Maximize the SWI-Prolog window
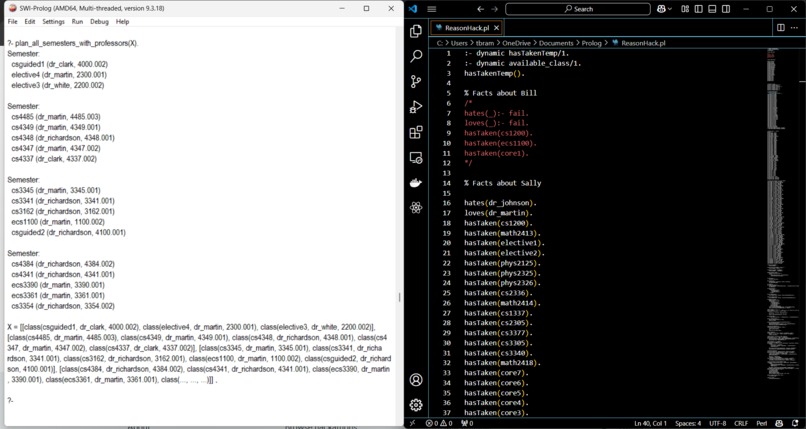Screen dimensions: 806x429 coord(367,8)
